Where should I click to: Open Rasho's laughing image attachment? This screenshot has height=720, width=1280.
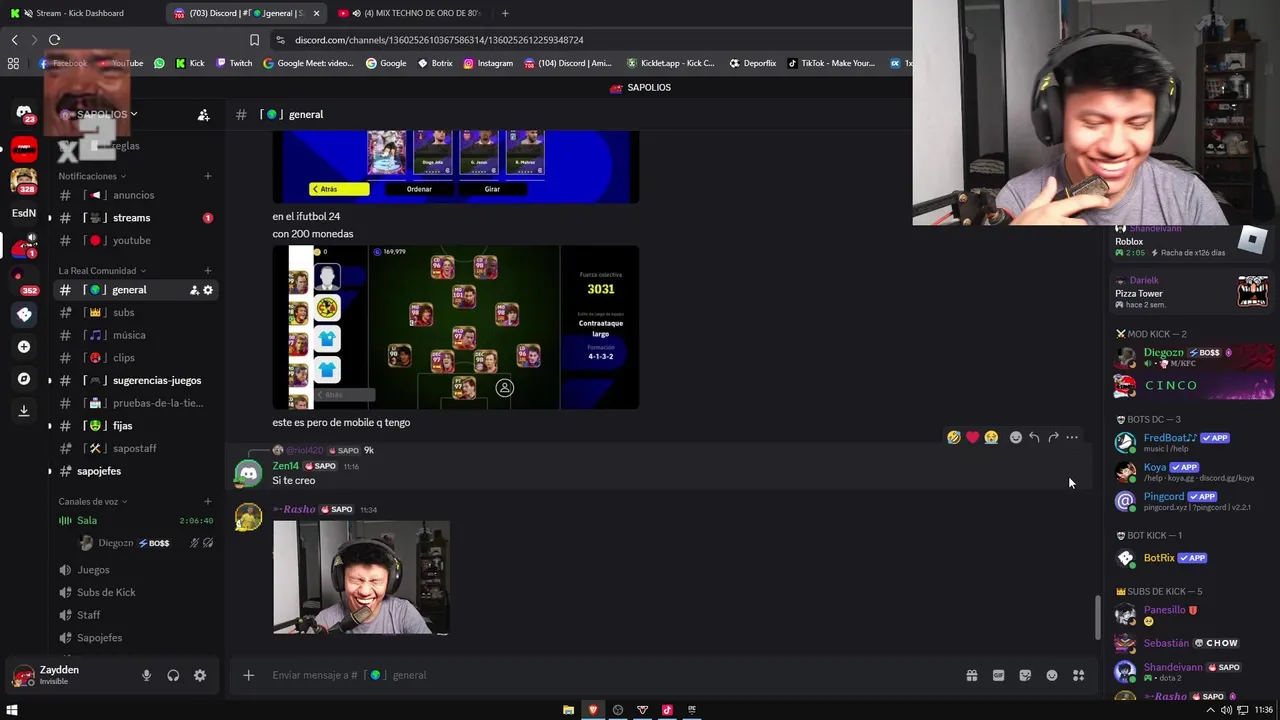coord(361,577)
